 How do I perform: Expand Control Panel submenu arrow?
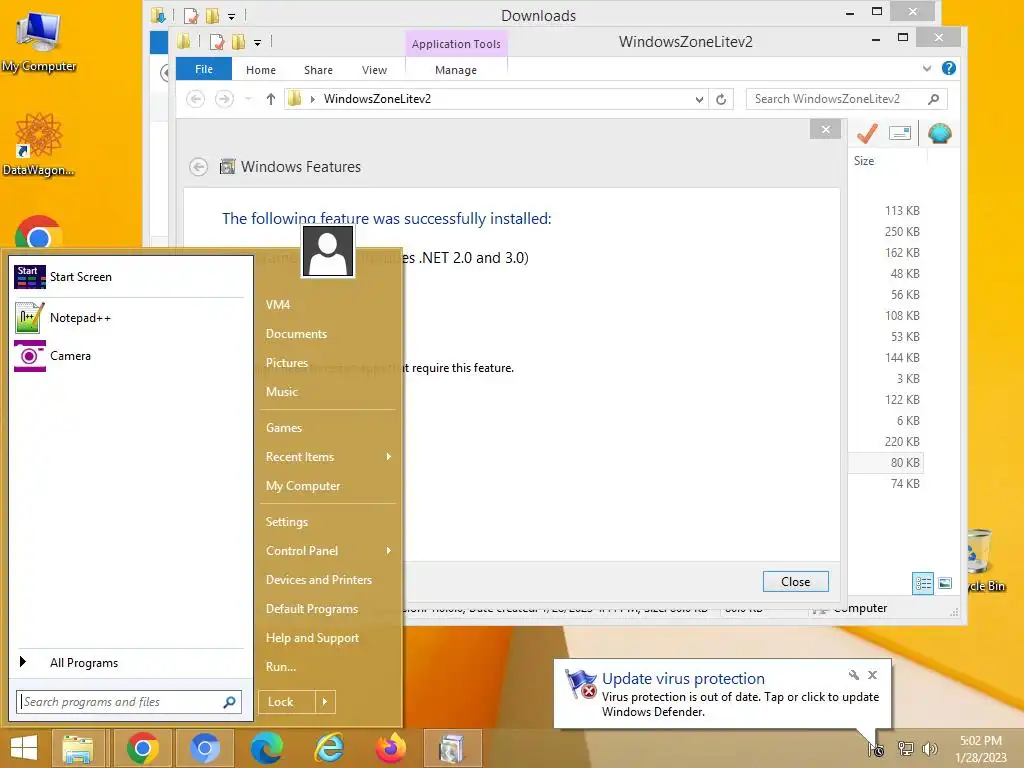pos(389,551)
